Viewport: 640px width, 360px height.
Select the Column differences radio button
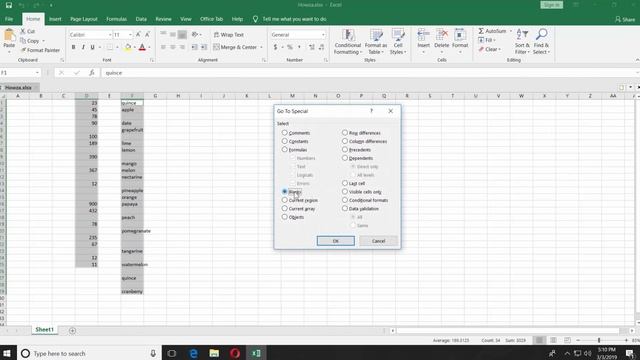click(x=345, y=141)
